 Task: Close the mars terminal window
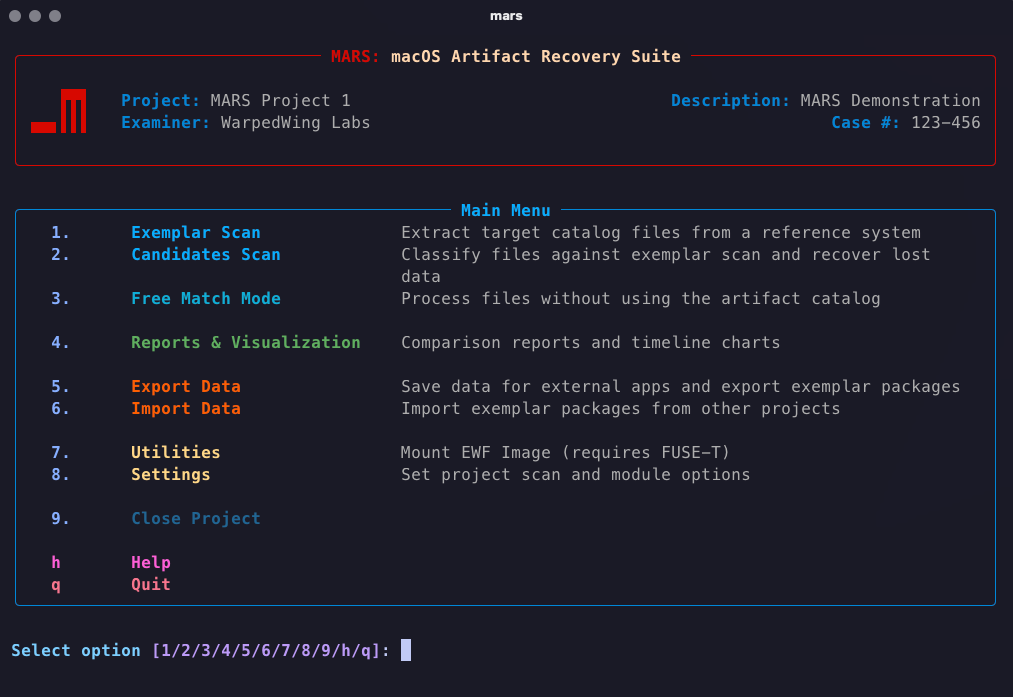click(15, 16)
